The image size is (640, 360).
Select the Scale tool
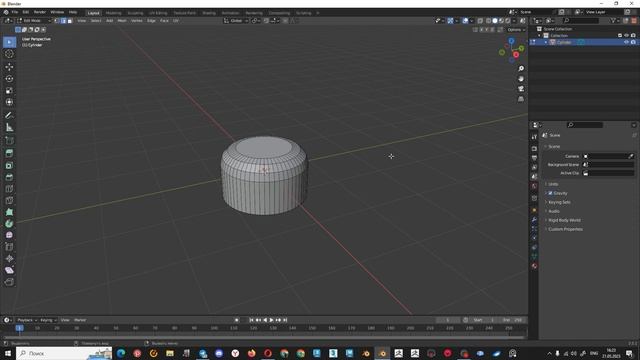pos(9,90)
